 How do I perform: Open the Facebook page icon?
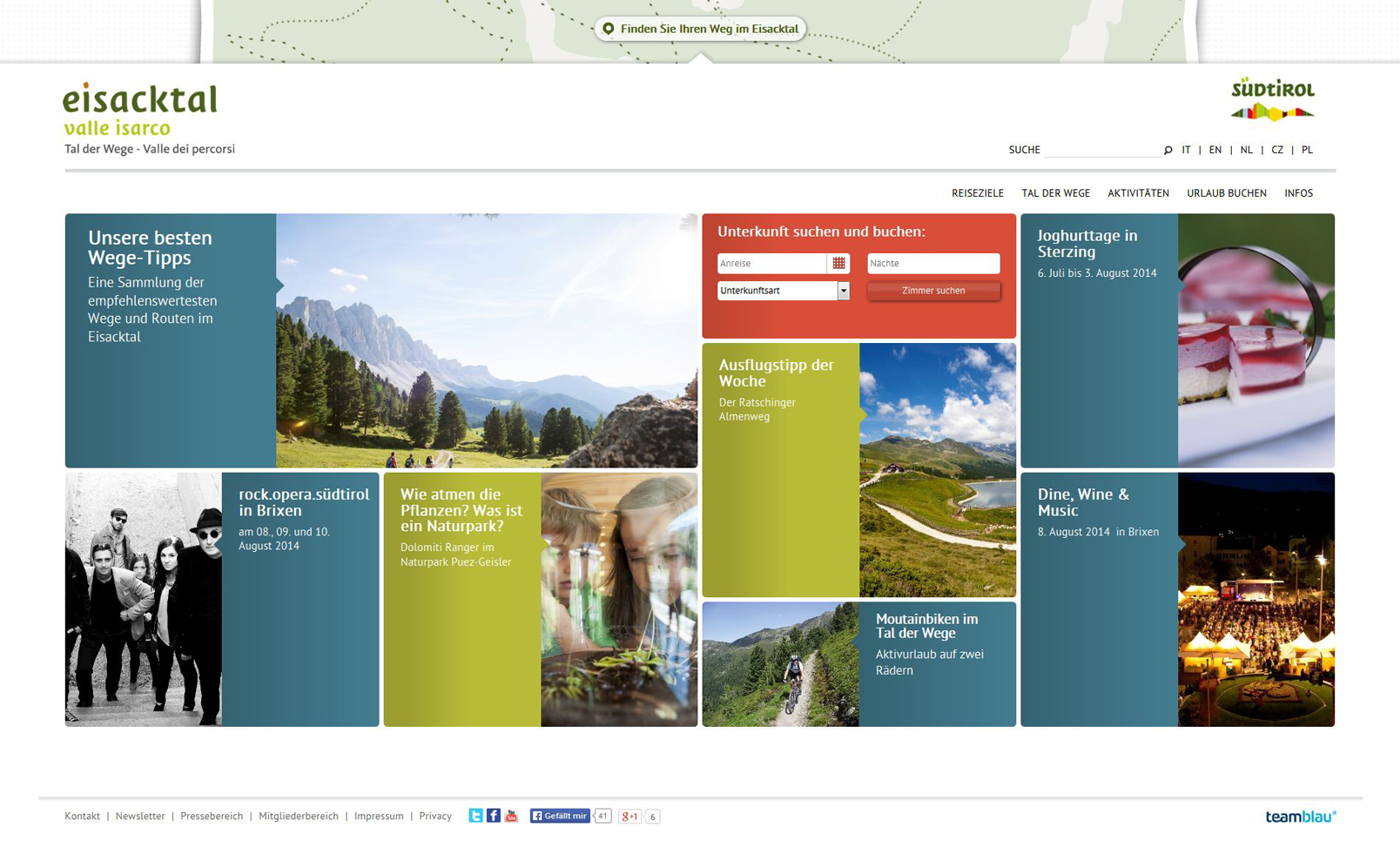tap(494, 816)
